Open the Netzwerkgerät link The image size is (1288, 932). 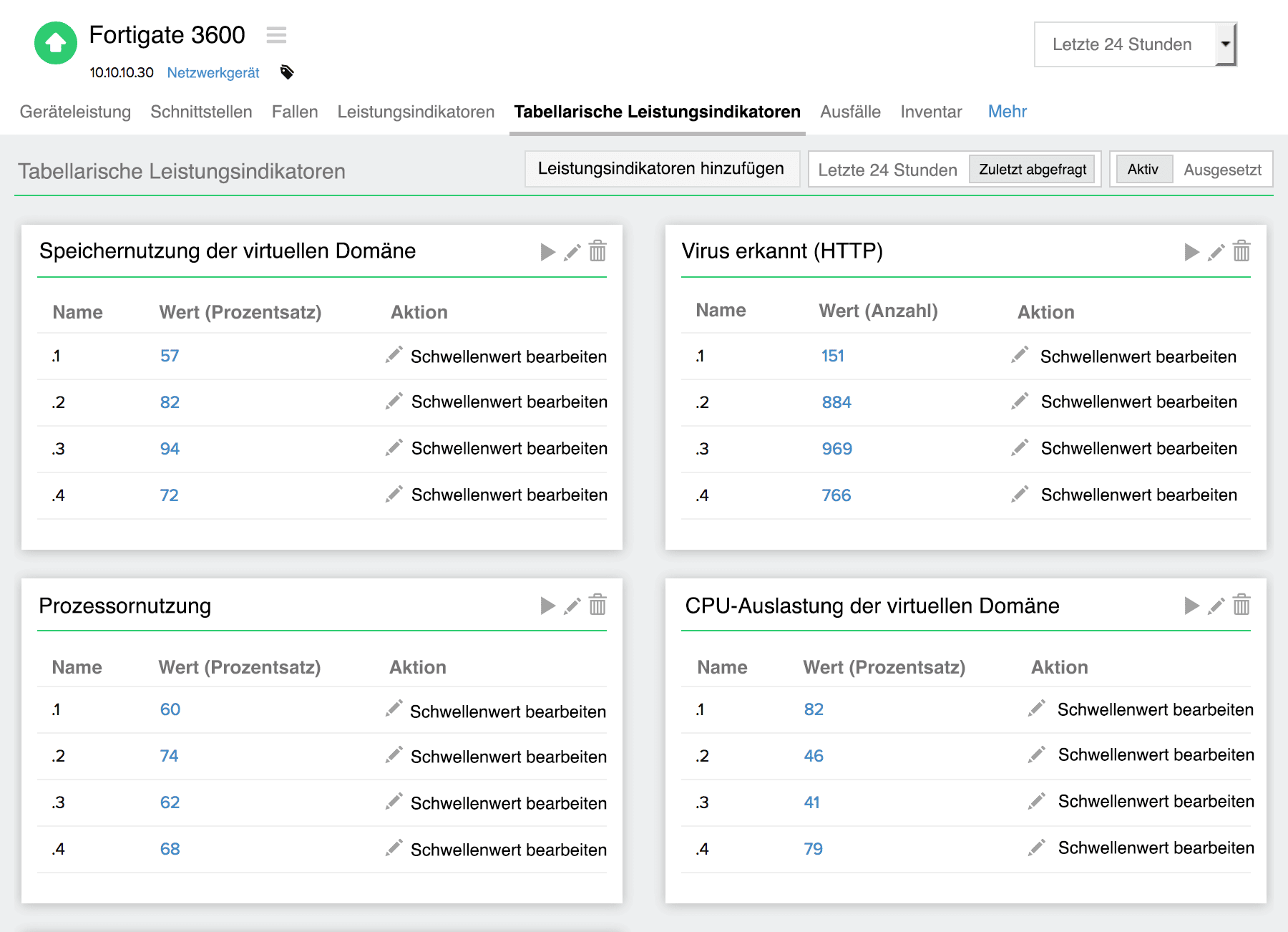(213, 72)
